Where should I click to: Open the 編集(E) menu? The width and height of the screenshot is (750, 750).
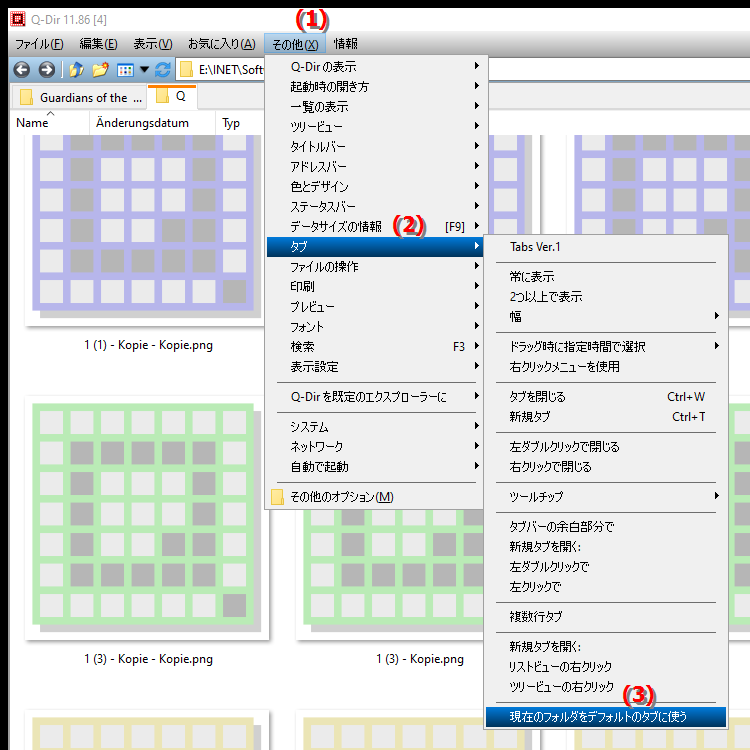(x=98, y=44)
